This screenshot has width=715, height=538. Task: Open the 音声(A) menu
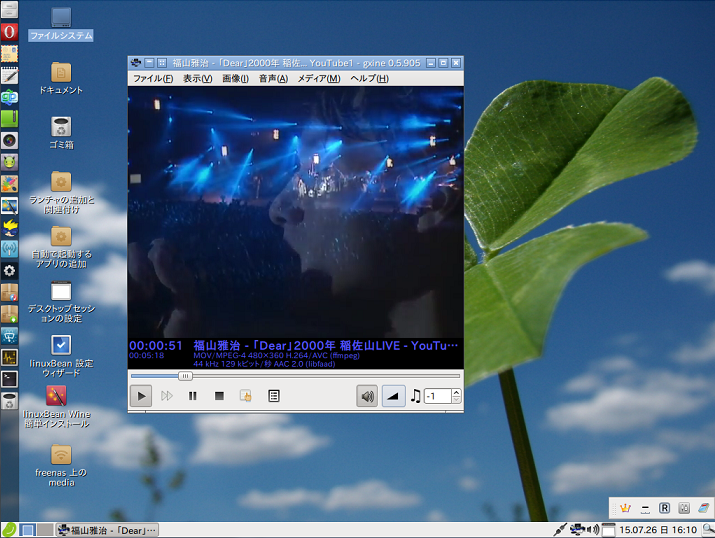(x=273, y=78)
